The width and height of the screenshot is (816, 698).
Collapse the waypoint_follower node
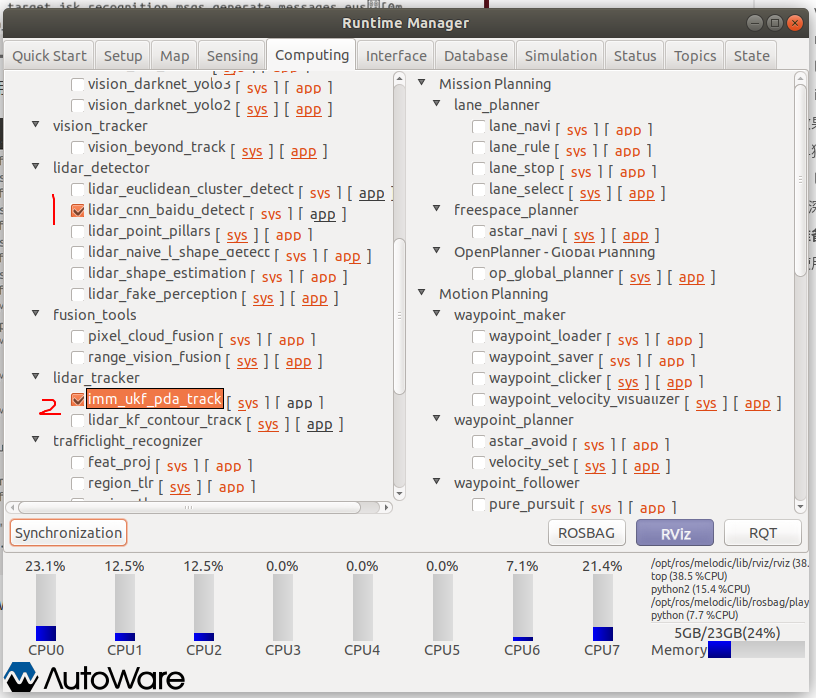437,481
